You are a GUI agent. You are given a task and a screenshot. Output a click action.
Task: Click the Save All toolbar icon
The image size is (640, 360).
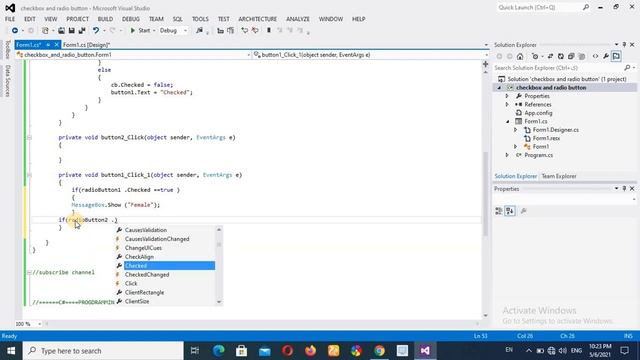82,31
